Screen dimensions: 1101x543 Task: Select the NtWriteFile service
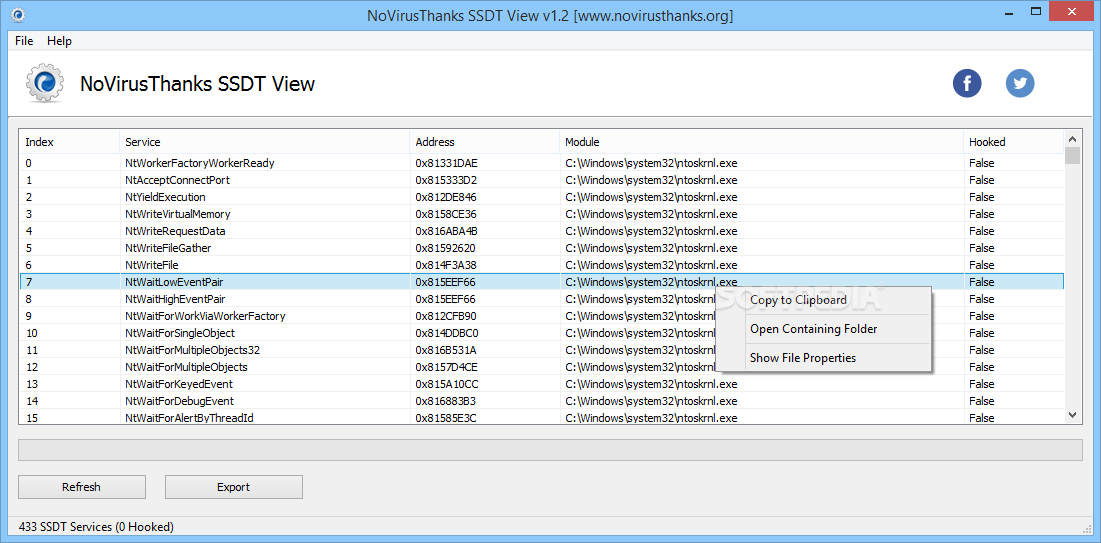(x=152, y=265)
